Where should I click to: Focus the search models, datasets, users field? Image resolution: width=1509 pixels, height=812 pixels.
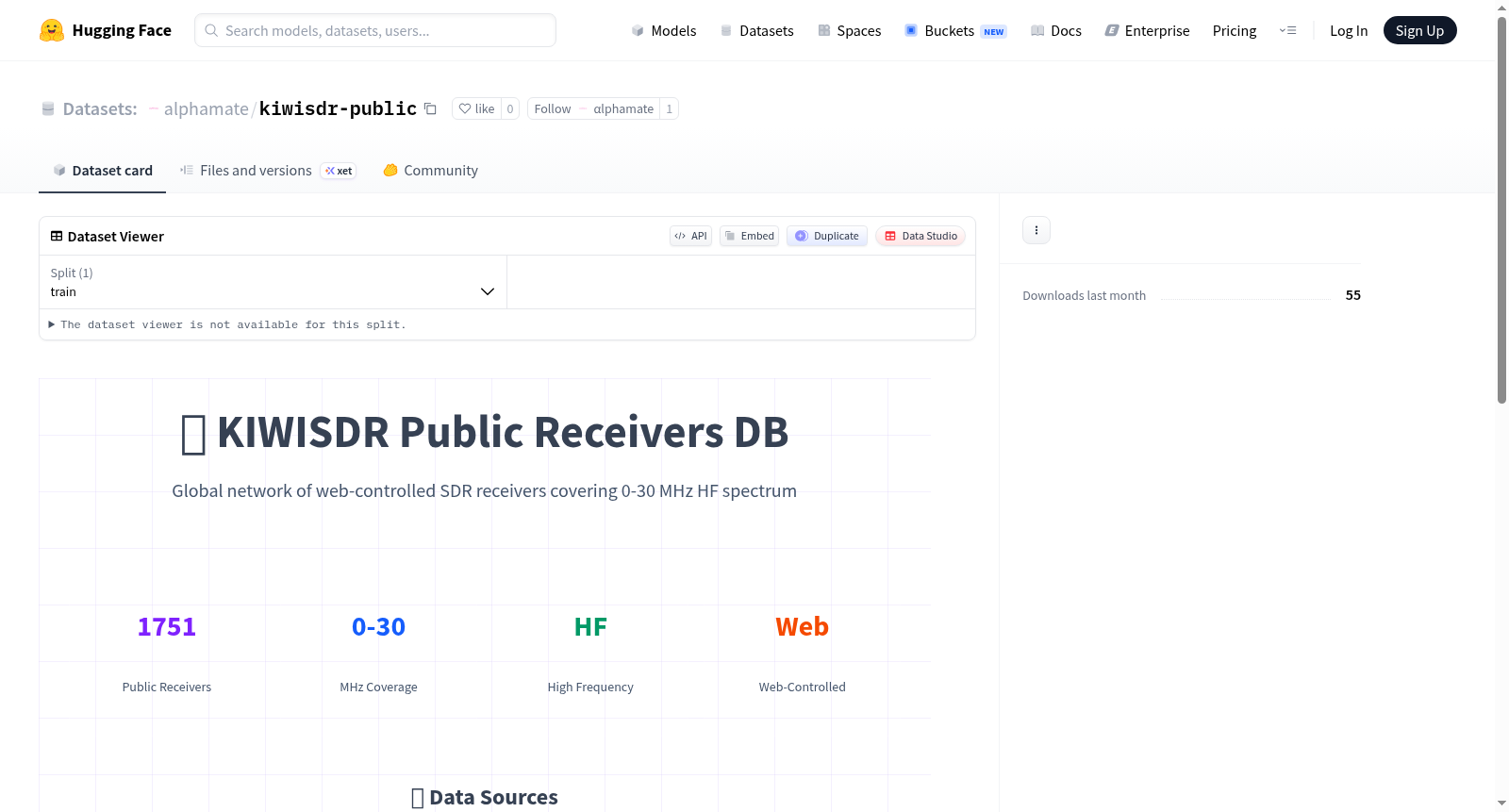tap(375, 30)
